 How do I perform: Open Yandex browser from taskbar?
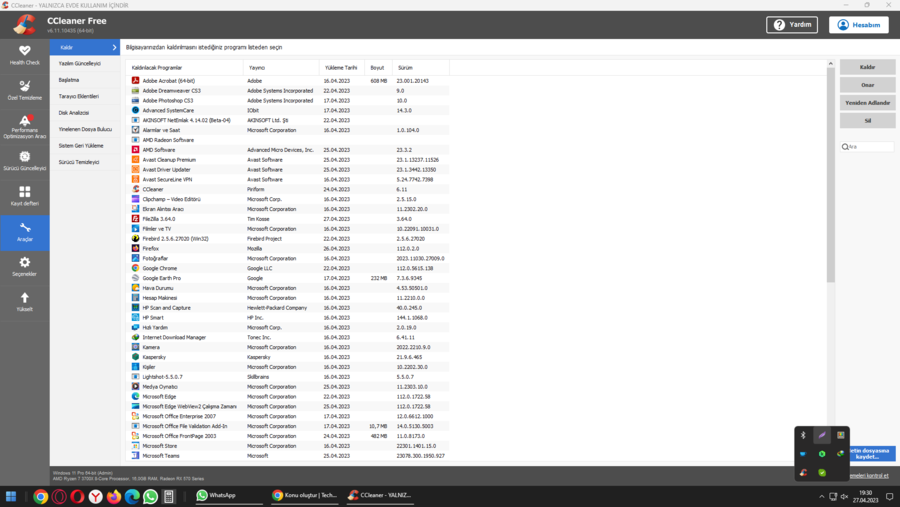click(x=95, y=497)
